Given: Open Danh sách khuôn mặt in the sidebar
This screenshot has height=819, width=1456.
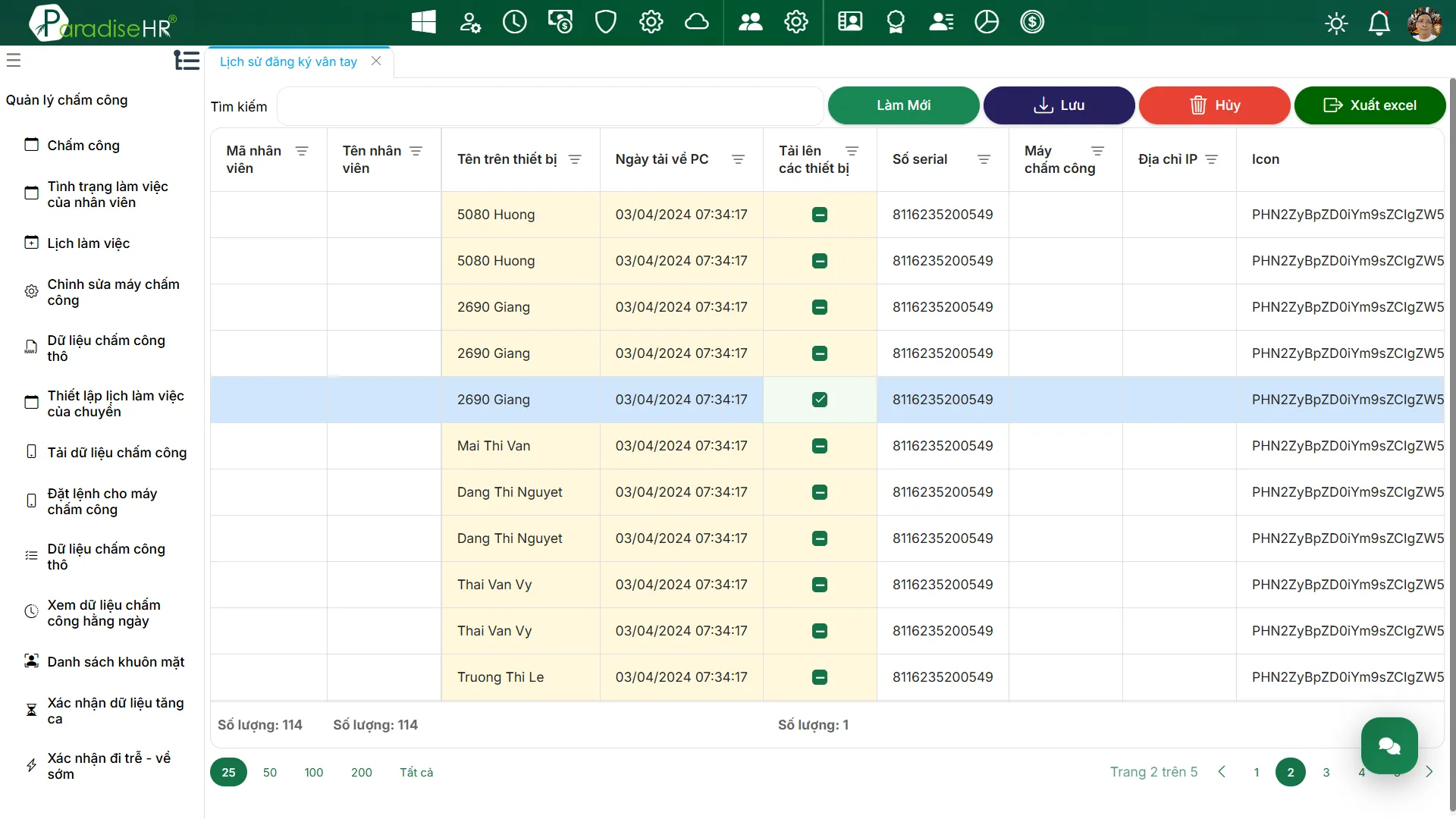Looking at the screenshot, I should [x=115, y=662].
